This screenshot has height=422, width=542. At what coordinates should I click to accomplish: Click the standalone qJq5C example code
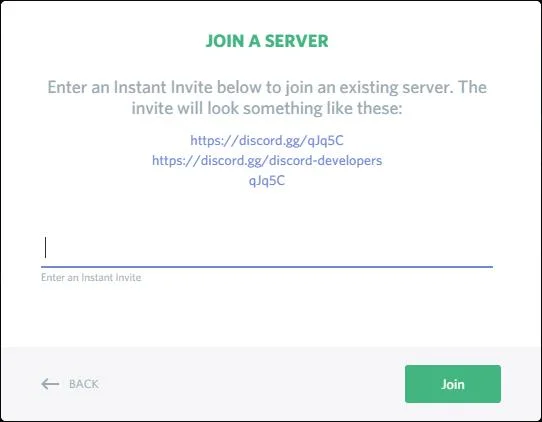[x=267, y=181]
